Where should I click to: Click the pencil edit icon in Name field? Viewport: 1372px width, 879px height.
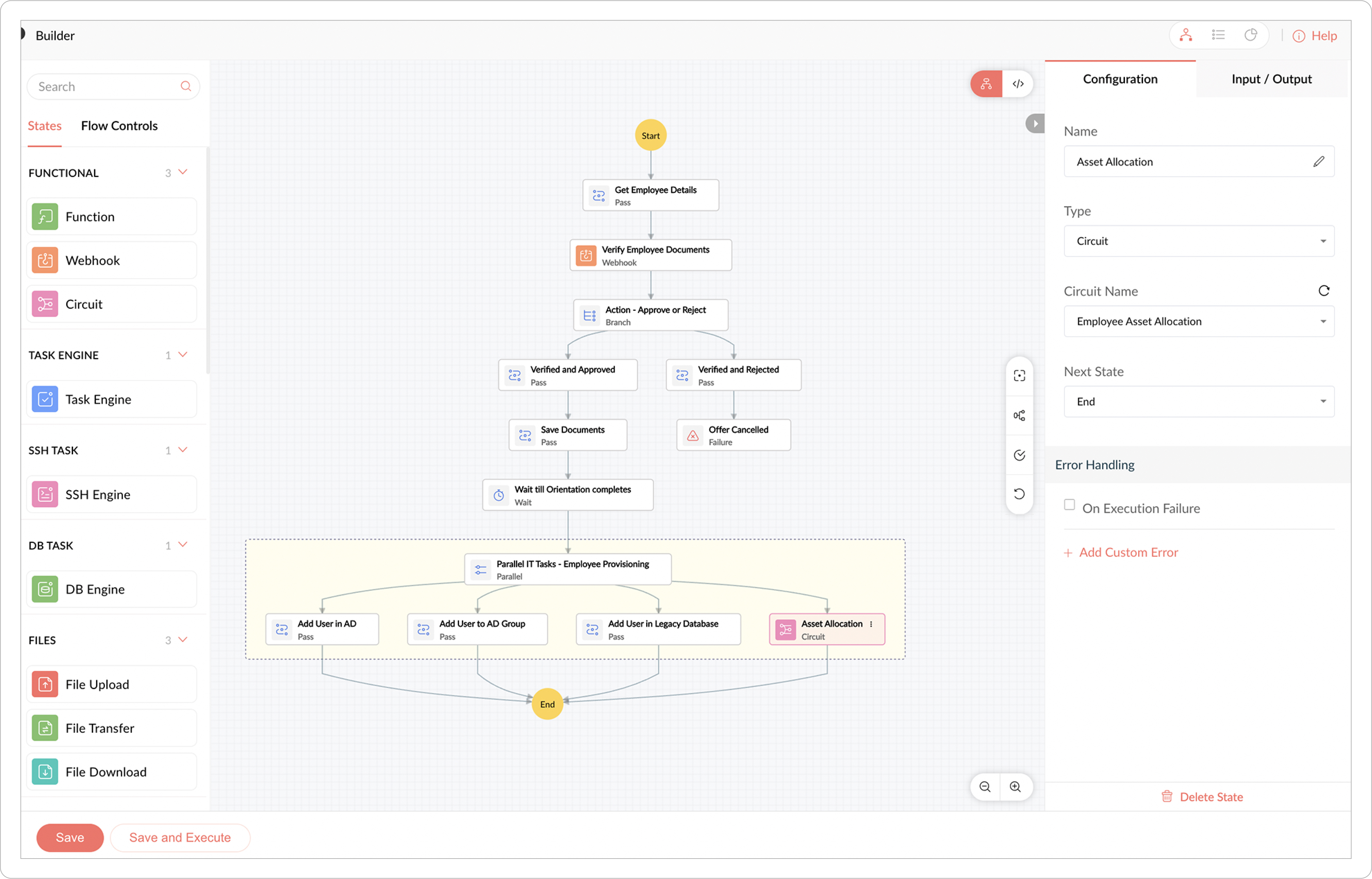pos(1318,161)
